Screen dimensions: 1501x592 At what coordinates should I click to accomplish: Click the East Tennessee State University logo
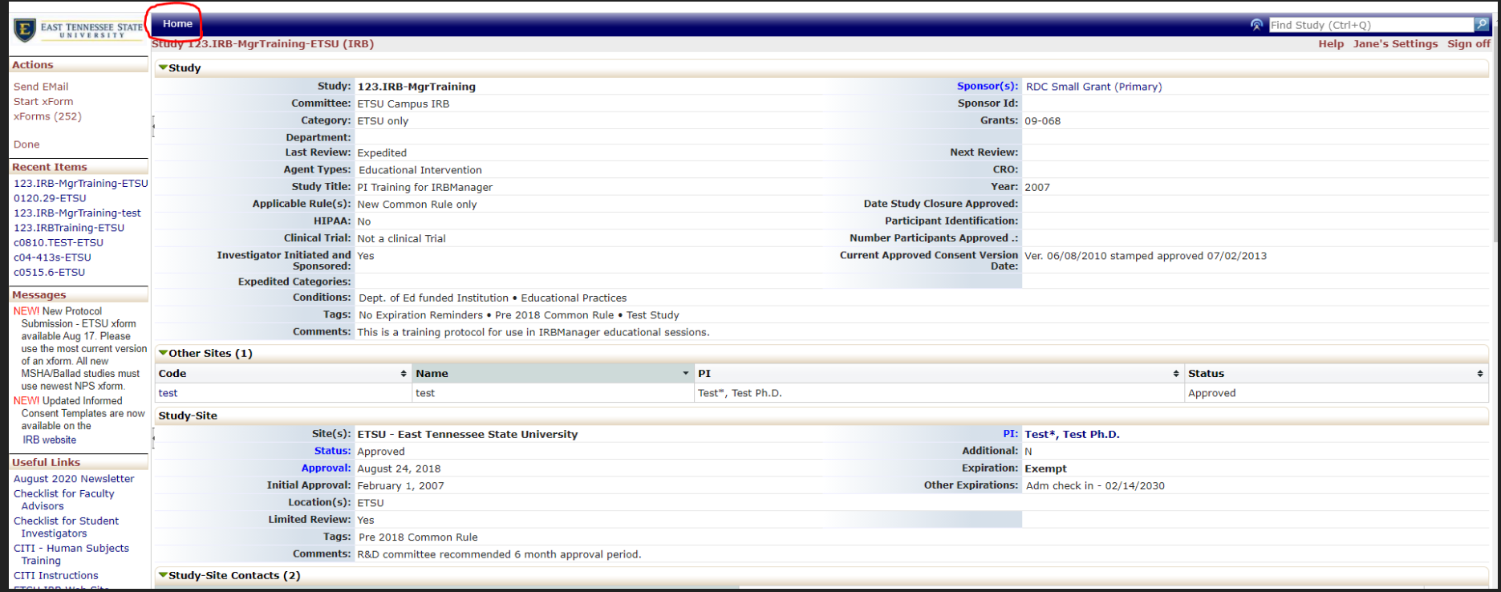point(79,30)
